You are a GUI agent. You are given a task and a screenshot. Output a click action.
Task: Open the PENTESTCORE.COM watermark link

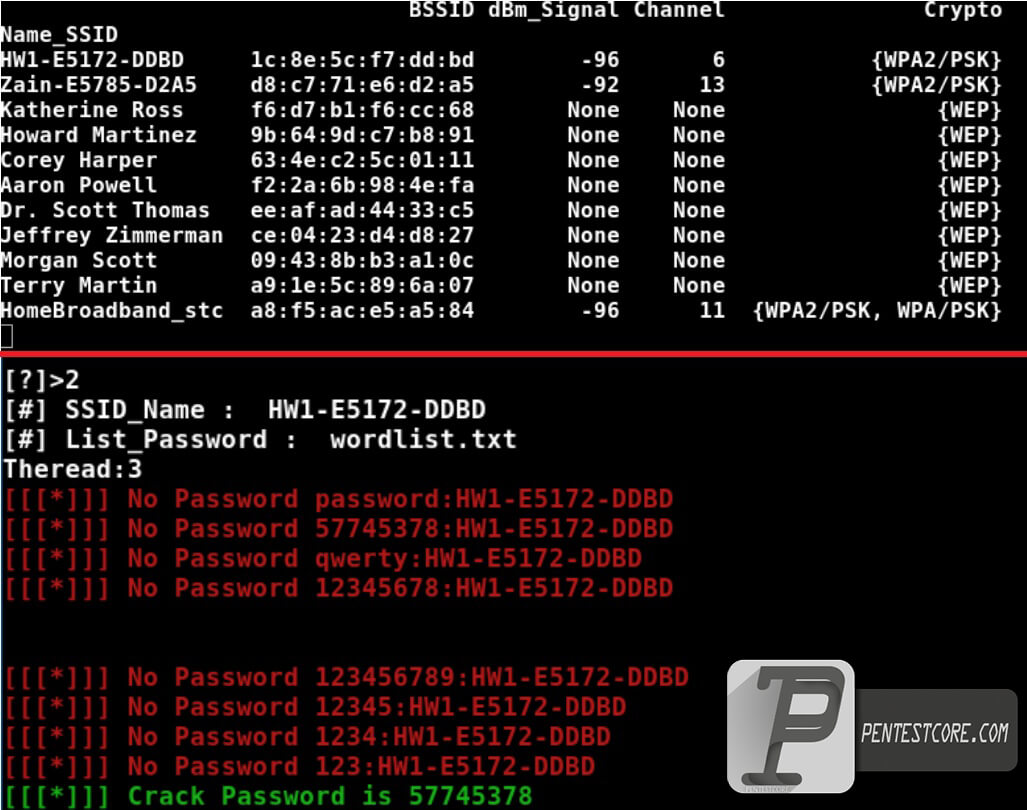coord(935,733)
